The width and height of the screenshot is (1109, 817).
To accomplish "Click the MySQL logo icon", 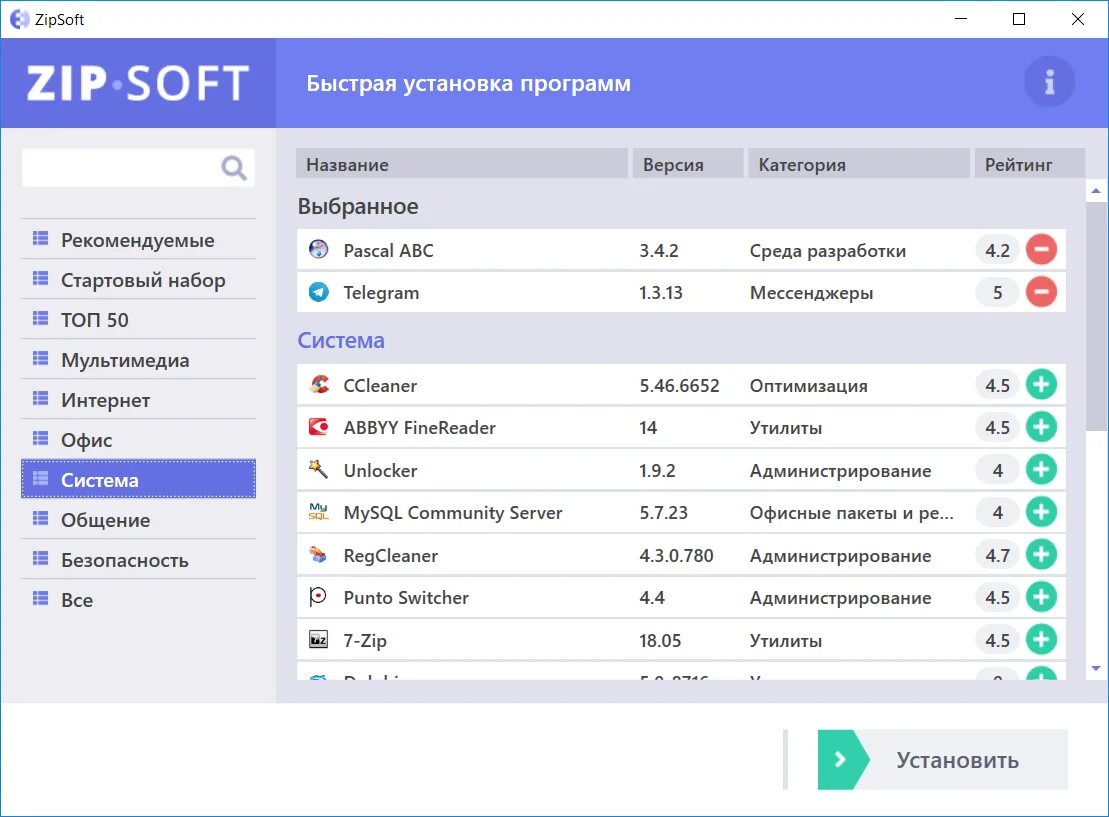I will [318, 511].
